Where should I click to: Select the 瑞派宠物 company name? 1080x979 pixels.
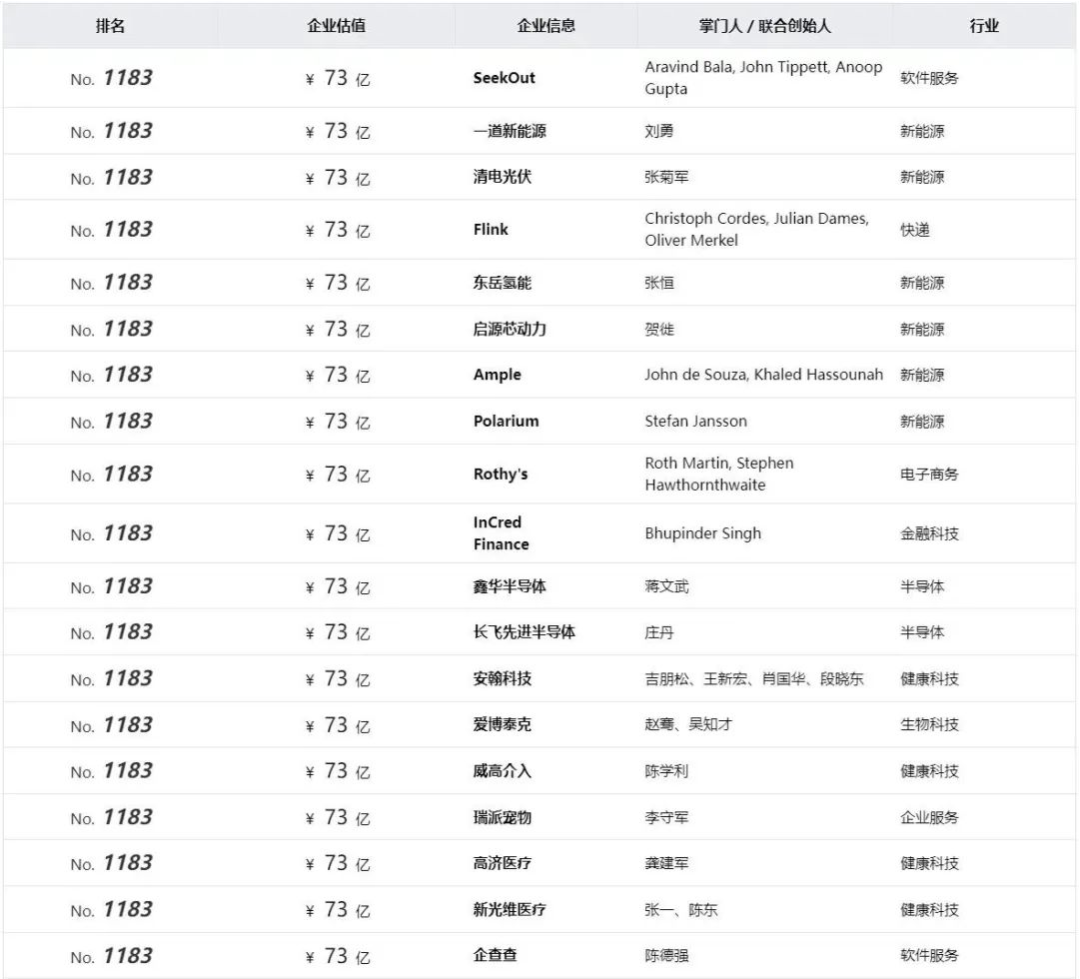tap(502, 817)
